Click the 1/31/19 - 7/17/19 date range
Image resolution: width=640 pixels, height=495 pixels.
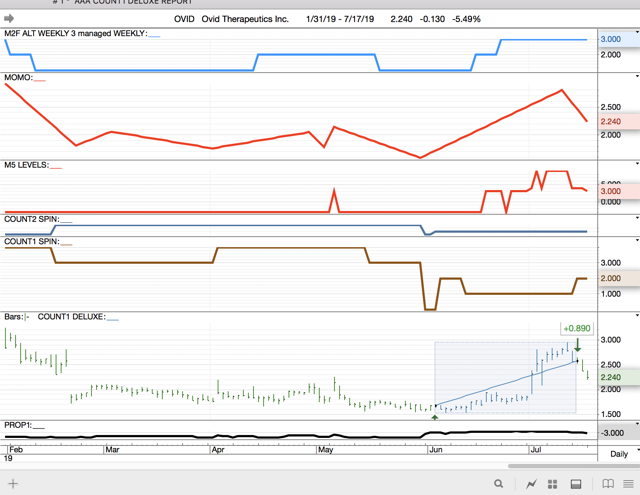point(340,19)
